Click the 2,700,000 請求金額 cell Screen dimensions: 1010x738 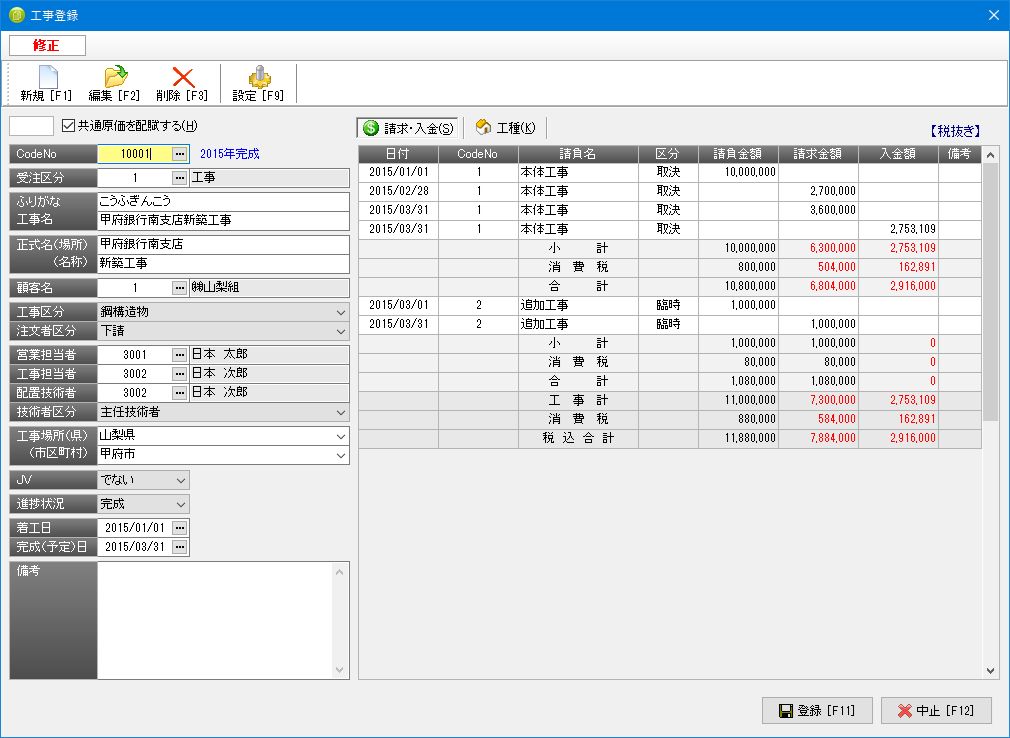[818, 191]
